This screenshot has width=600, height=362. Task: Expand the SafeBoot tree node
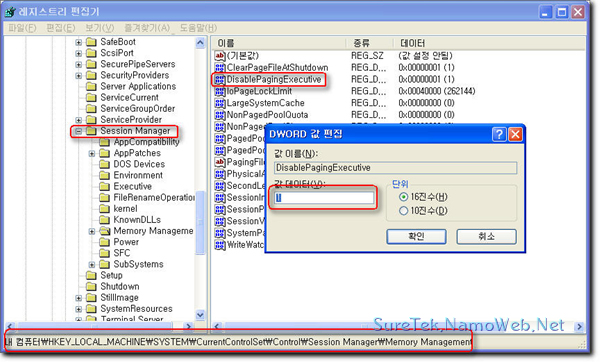point(78,42)
